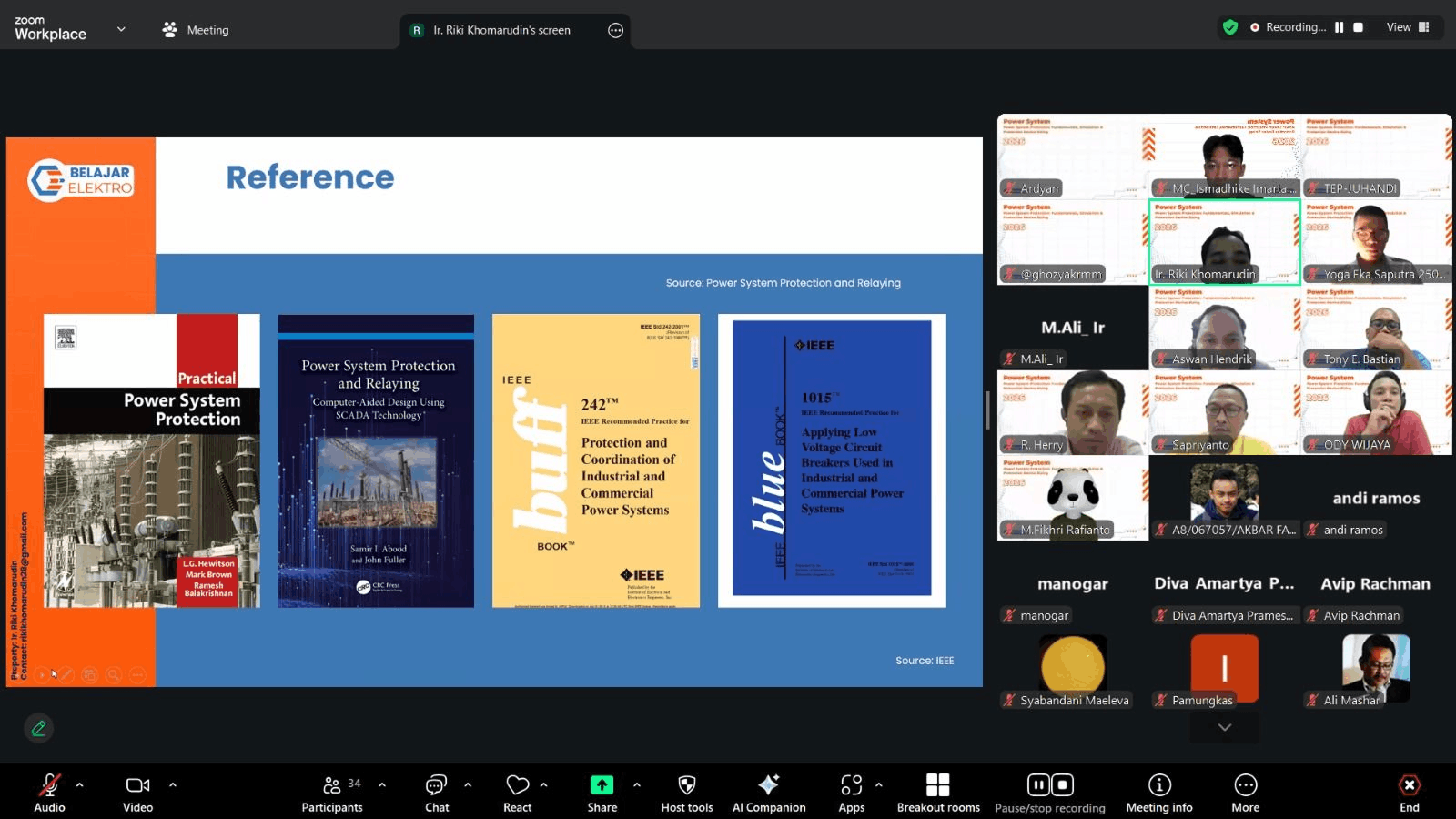
Task: Open Host tools shield icon
Action: pos(687,785)
